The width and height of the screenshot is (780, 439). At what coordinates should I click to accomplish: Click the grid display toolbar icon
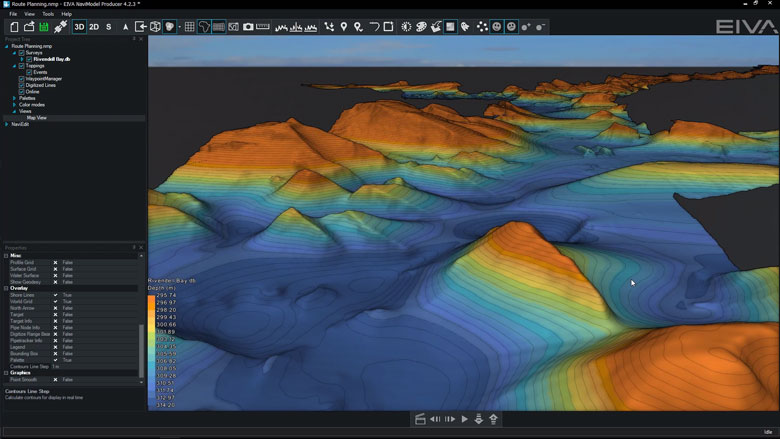coord(189,27)
